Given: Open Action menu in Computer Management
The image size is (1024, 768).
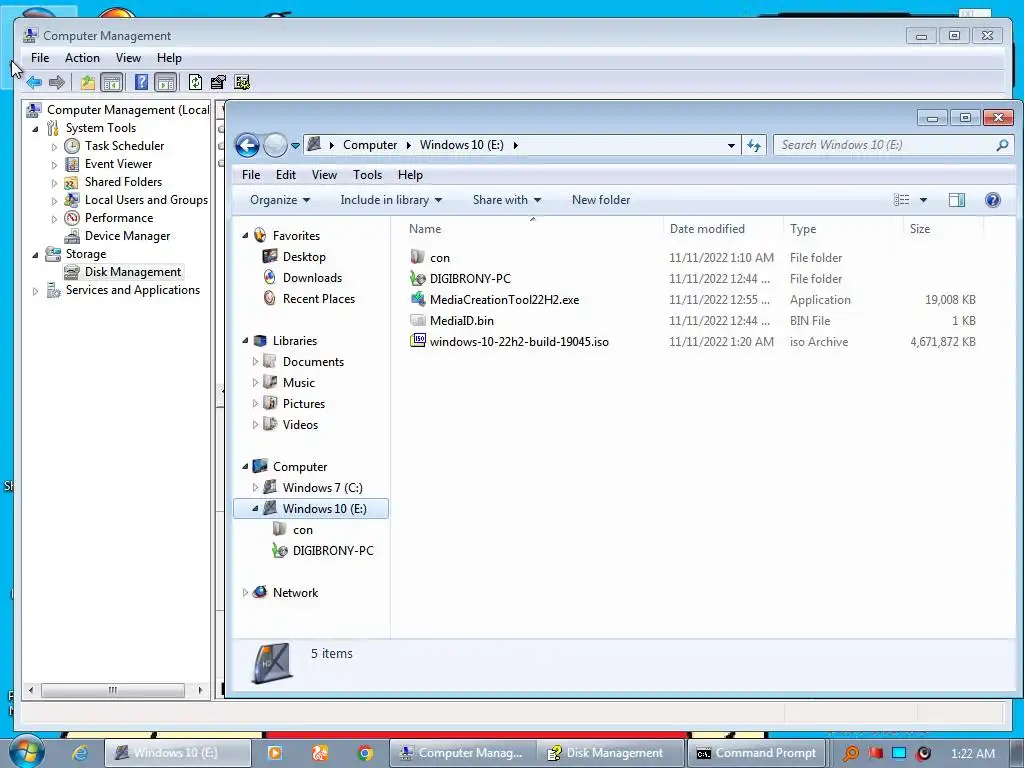Looking at the screenshot, I should (82, 58).
